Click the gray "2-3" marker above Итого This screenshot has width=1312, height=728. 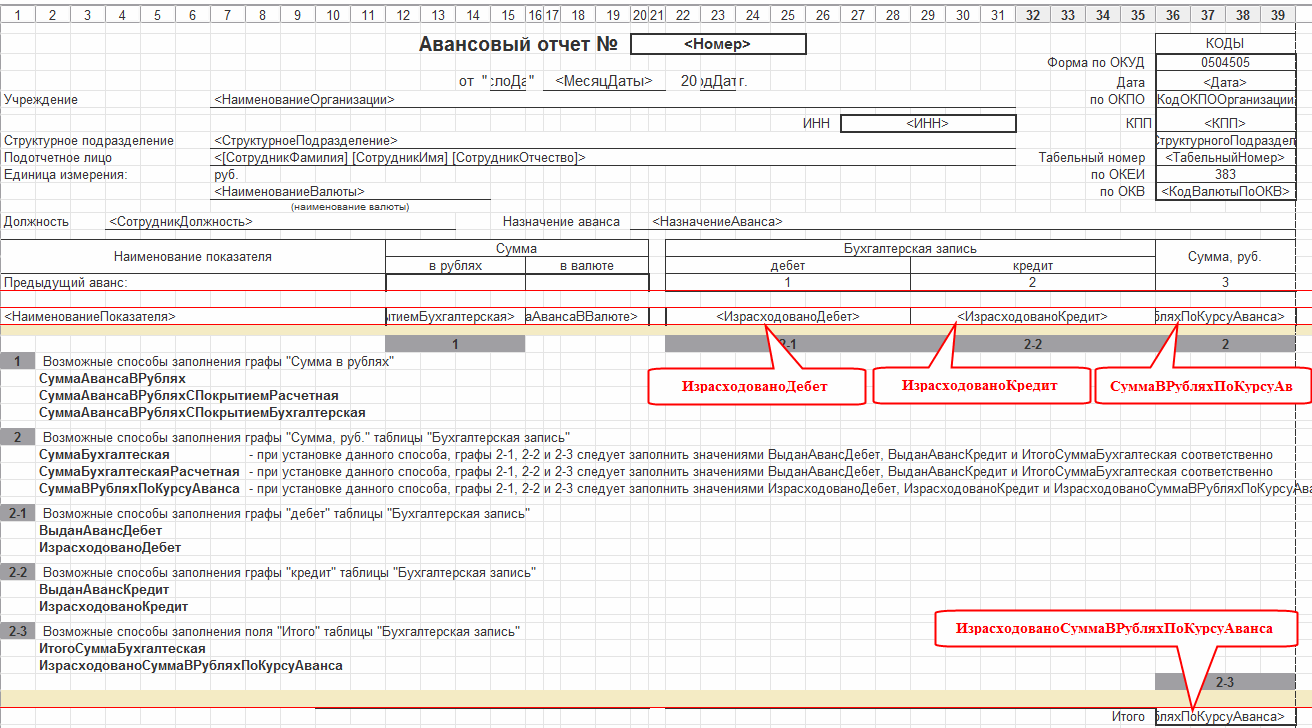pos(1225,682)
